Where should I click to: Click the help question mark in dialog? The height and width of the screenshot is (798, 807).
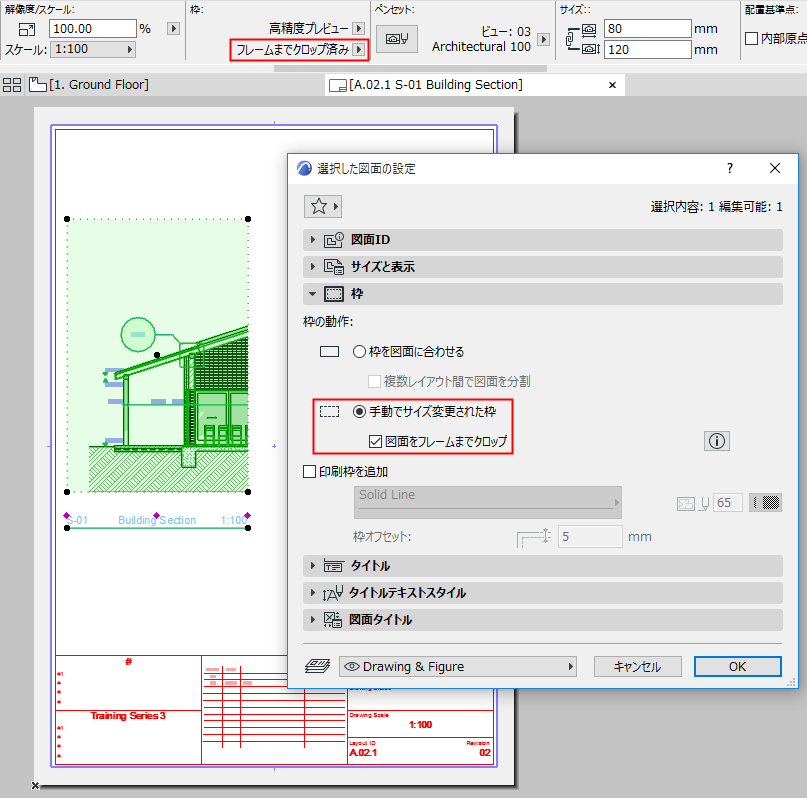[730, 168]
